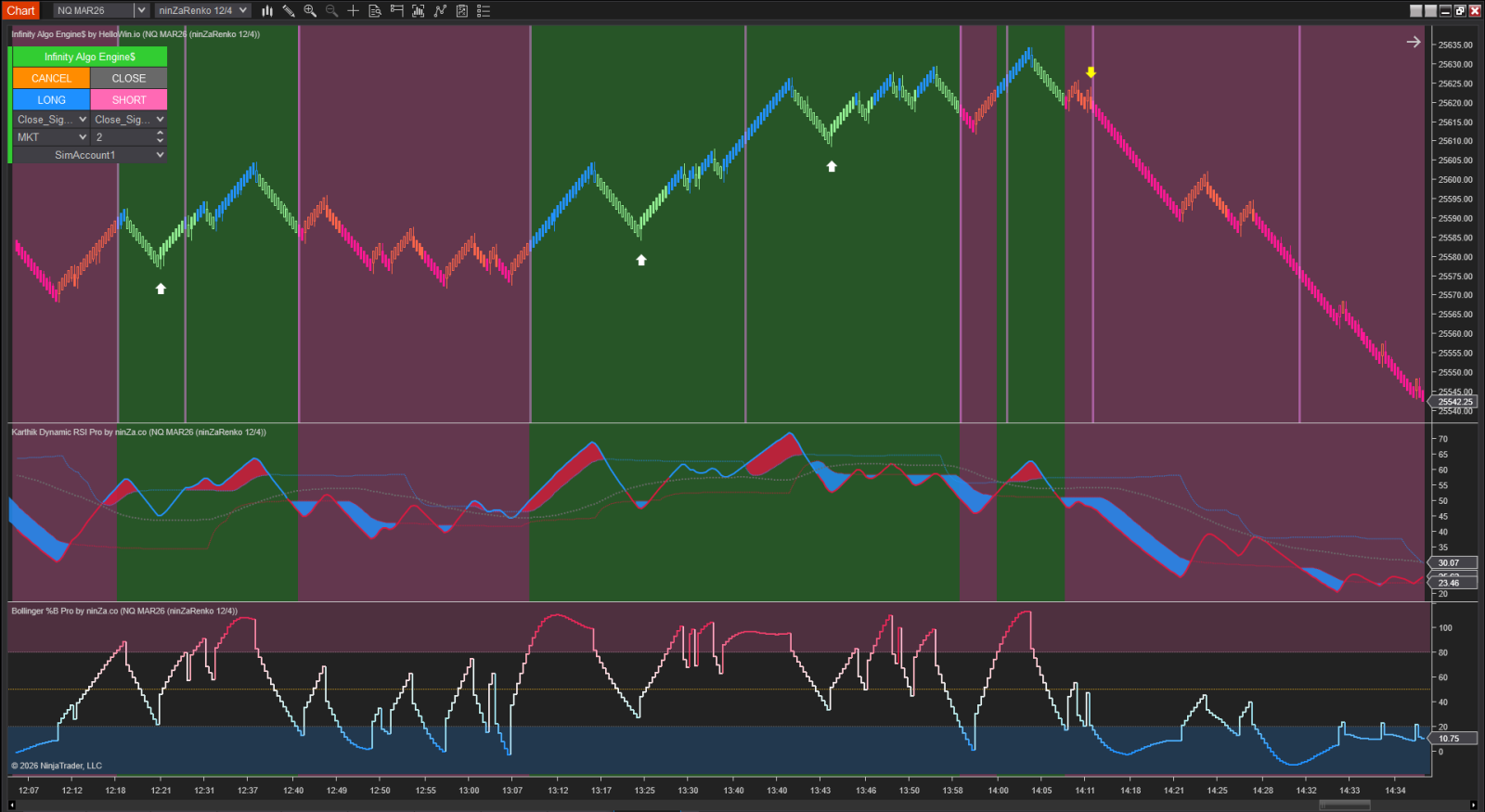Close the chart window with red X

1475,11
